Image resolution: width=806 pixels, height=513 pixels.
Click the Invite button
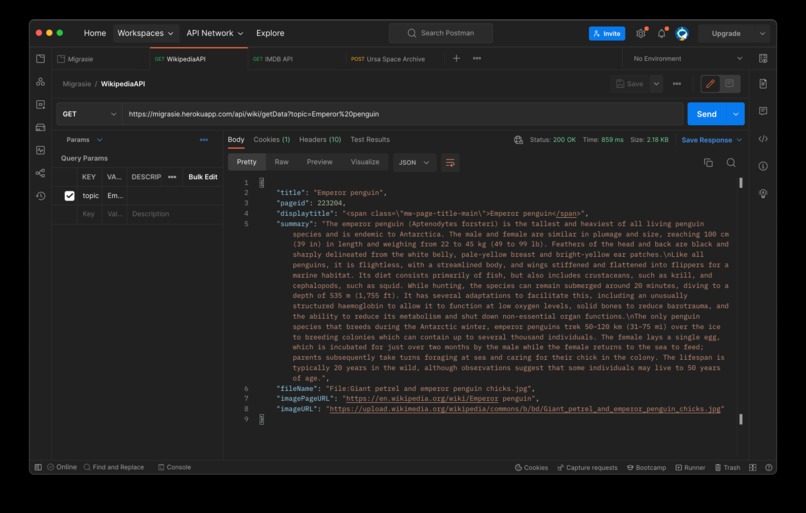pos(607,33)
